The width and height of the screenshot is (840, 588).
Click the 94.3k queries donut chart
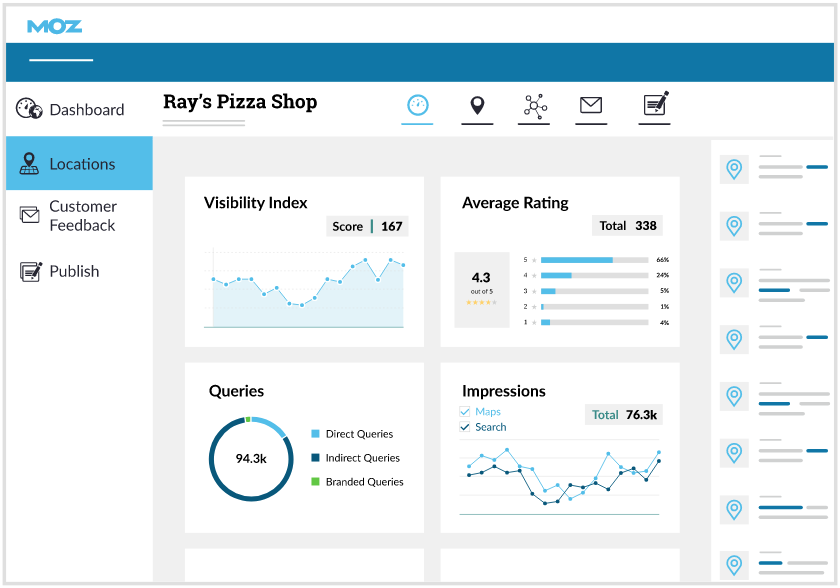click(250, 459)
